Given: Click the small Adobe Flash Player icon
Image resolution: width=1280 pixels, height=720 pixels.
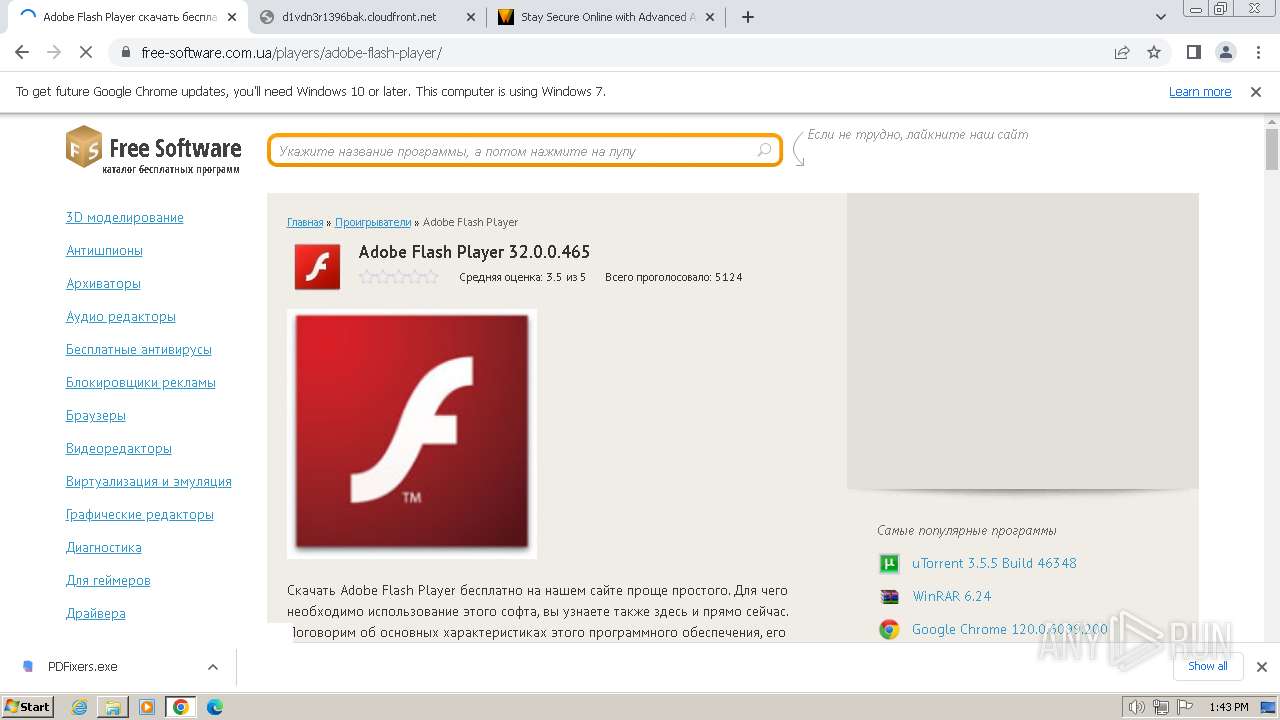Looking at the screenshot, I should (318, 266).
